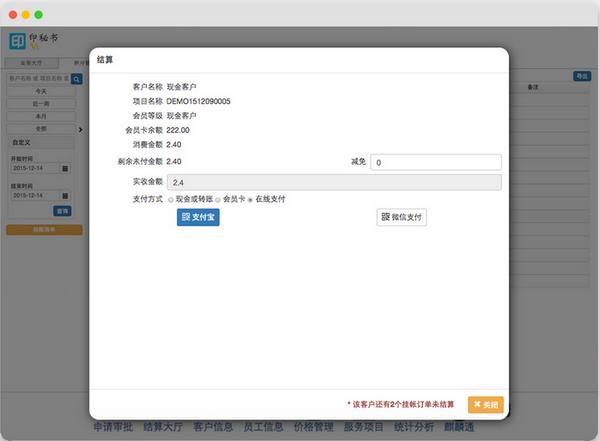This screenshot has height=441, width=600.
Task: Click the 微信支付 (WeChat Pay) button
Action: pos(402,217)
